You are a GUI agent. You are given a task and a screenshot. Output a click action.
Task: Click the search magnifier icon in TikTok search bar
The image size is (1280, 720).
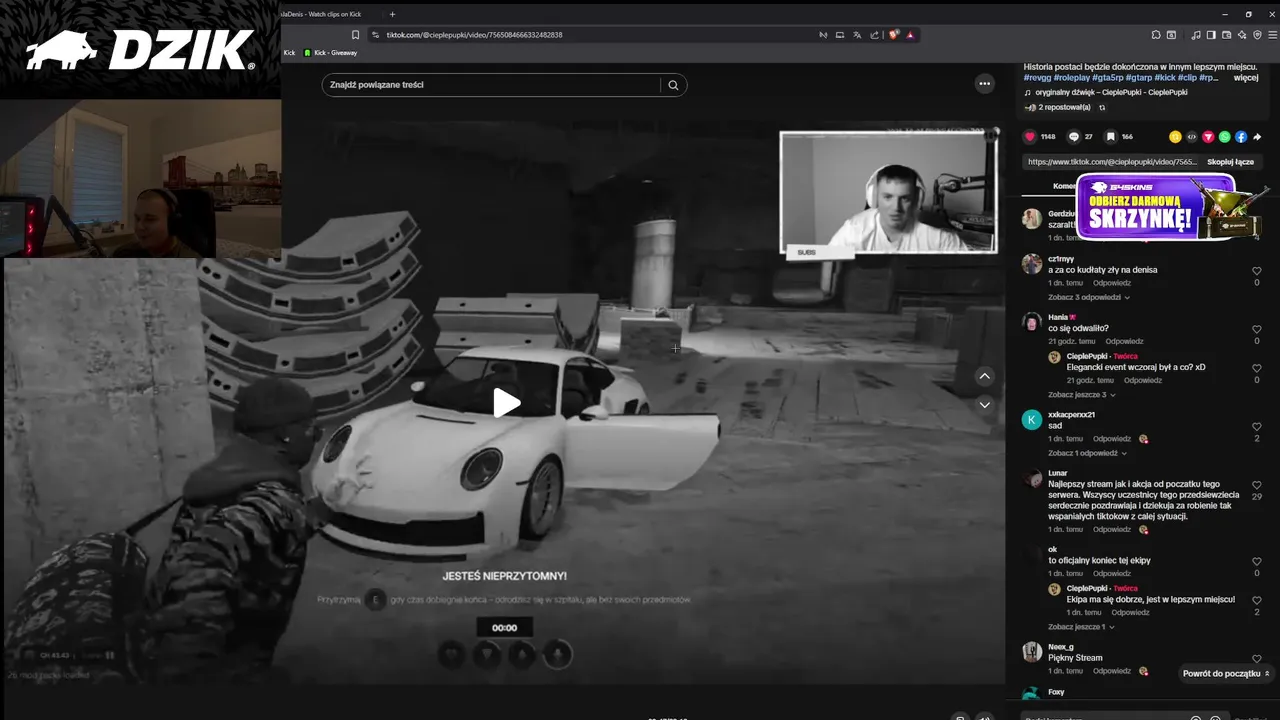(673, 85)
